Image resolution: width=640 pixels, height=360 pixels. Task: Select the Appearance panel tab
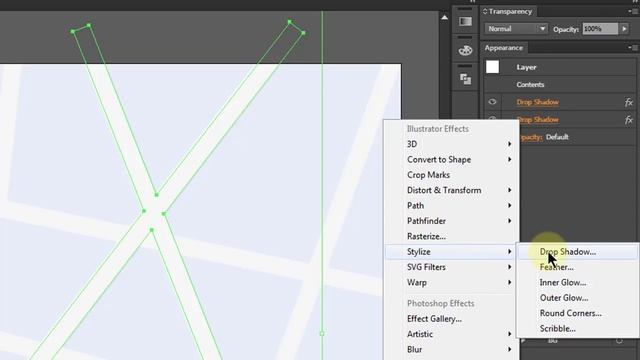tap(504, 48)
